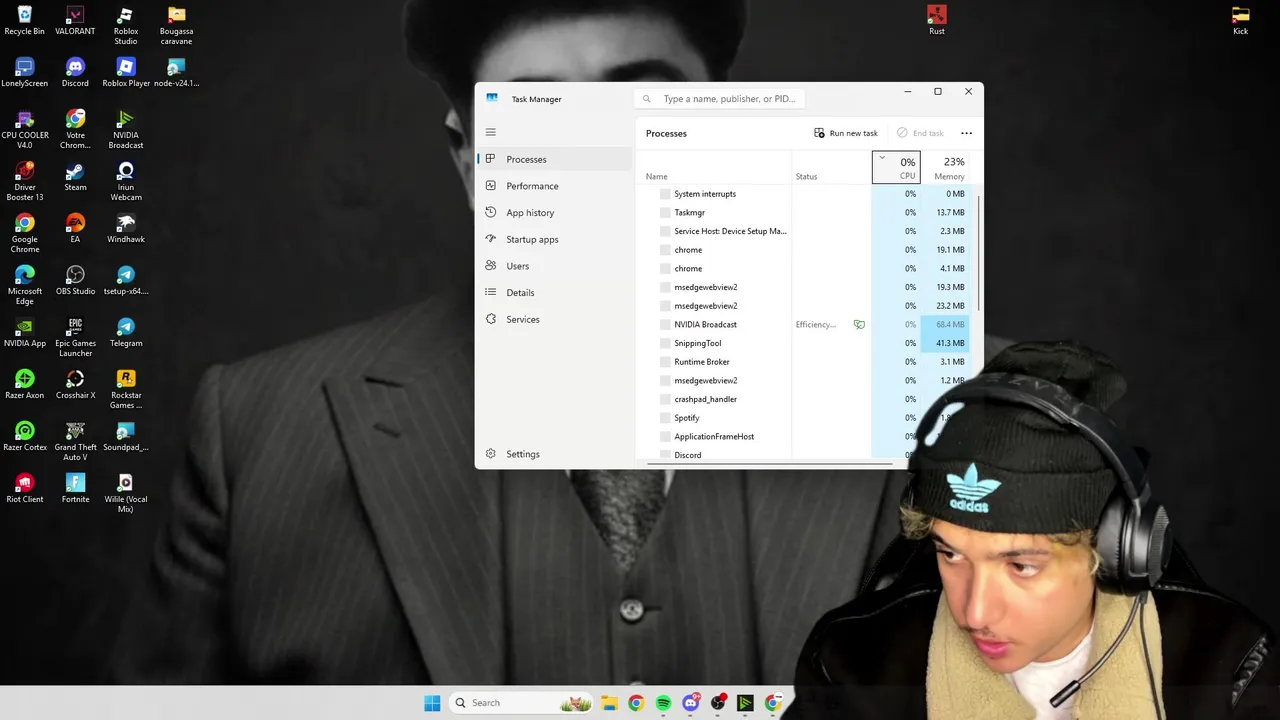The height and width of the screenshot is (720, 1280).
Task: Select the Roblox Studio desktop icon
Action: [125, 26]
